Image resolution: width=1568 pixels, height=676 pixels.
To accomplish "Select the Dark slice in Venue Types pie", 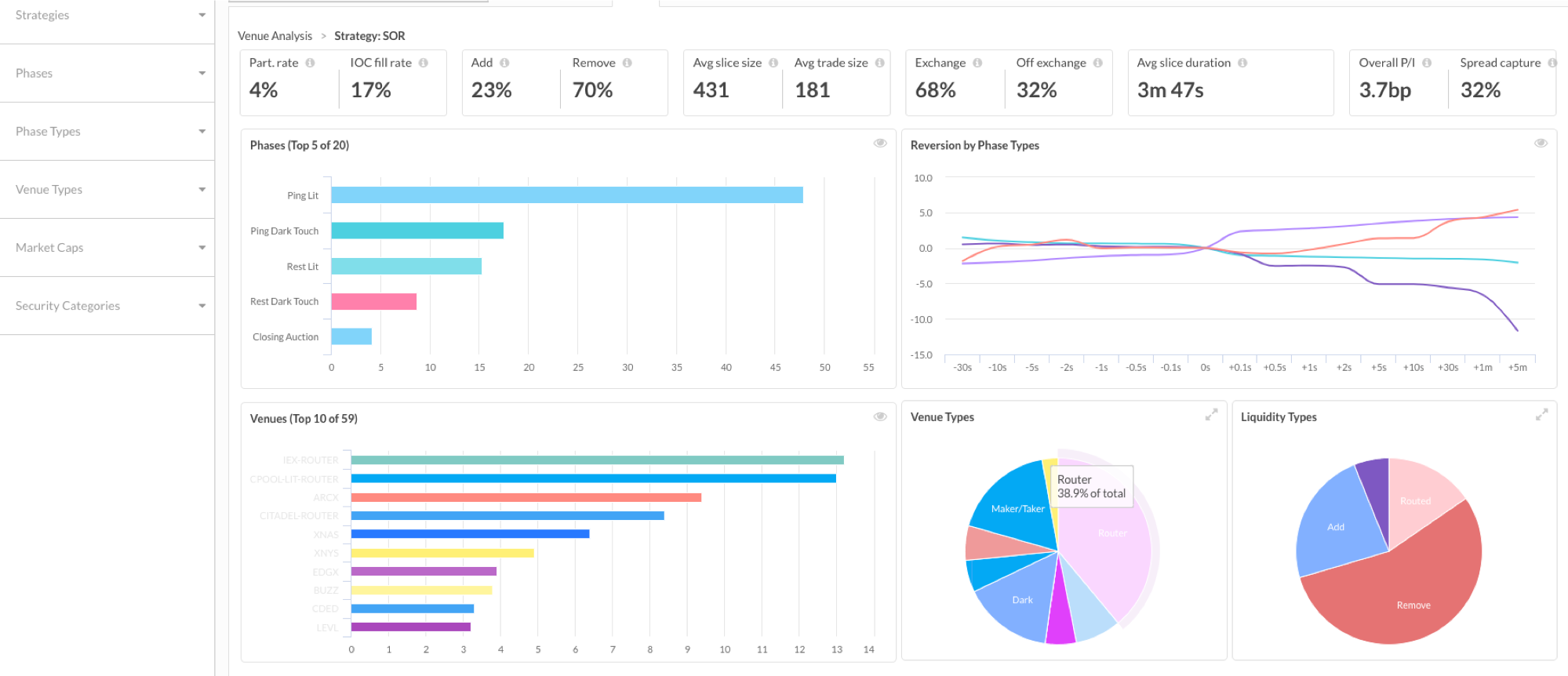I will point(1022,600).
